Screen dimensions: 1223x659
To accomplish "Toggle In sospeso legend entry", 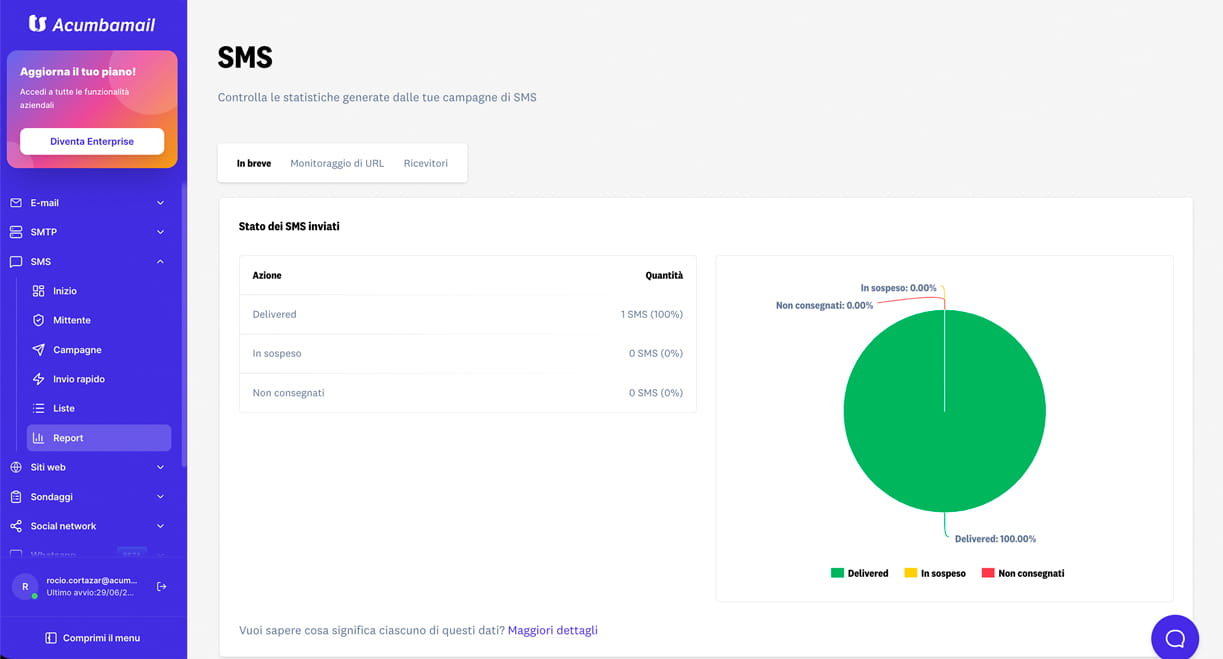I will [x=935, y=573].
